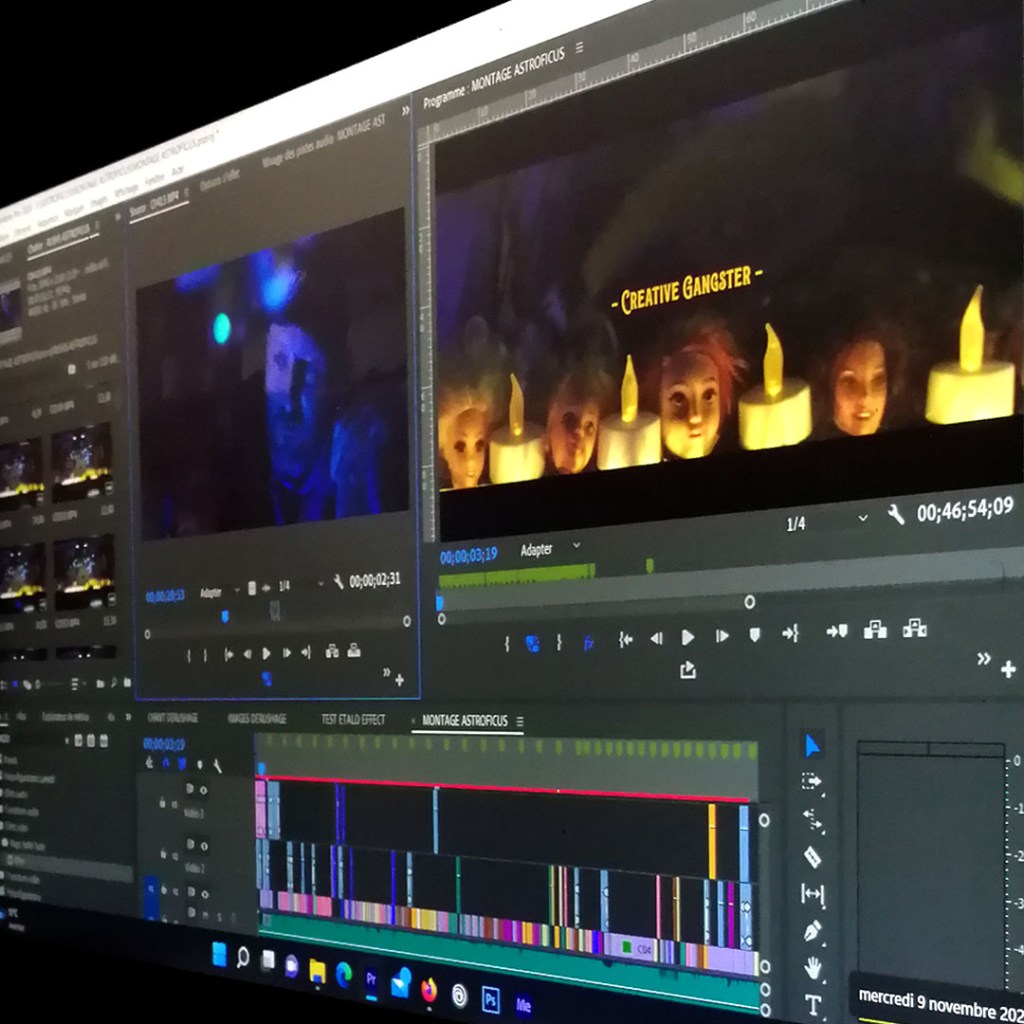
Task: Select the Track Select Forward tool
Action: [x=811, y=780]
